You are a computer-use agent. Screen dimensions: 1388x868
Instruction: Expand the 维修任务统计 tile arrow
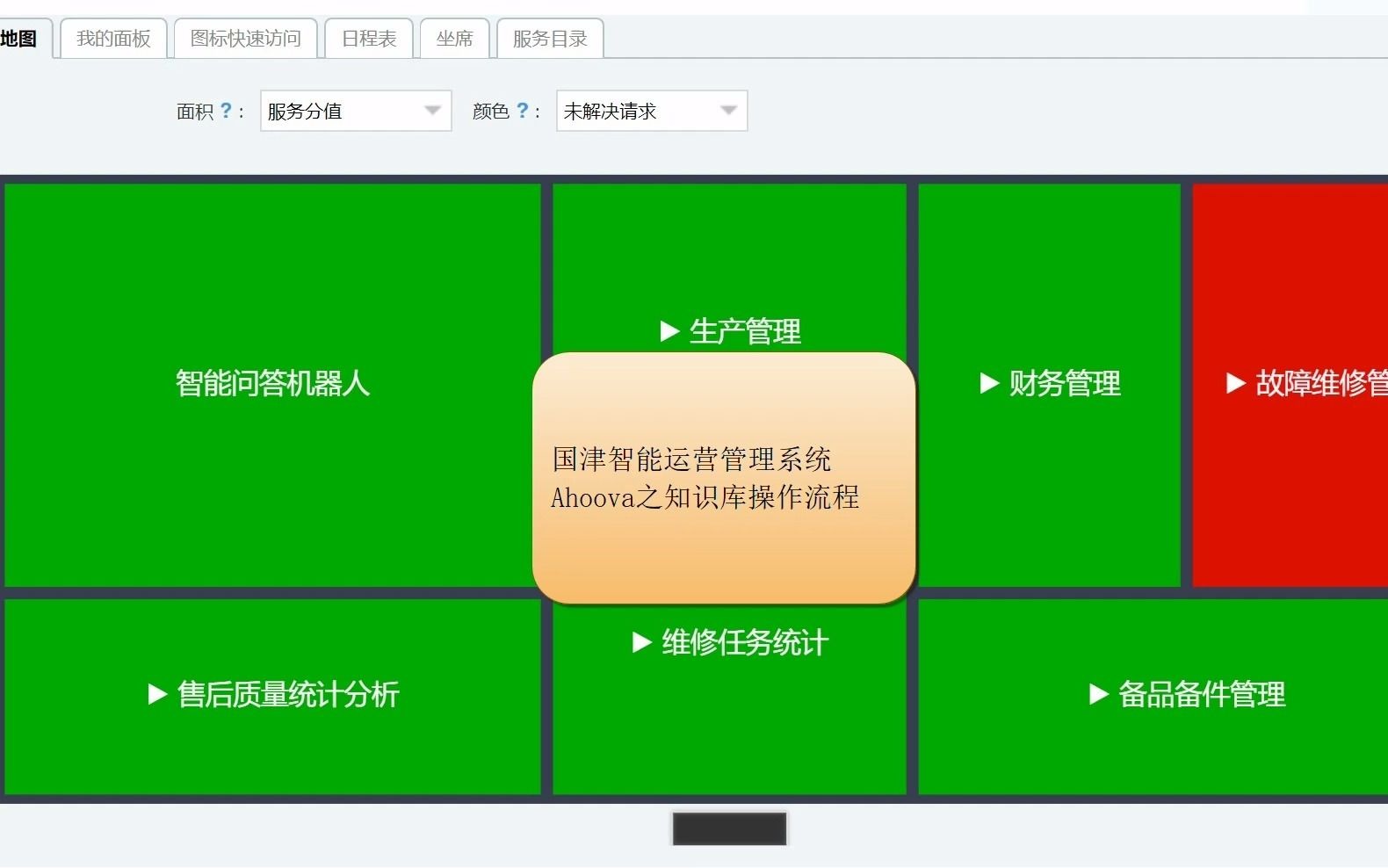(x=642, y=643)
